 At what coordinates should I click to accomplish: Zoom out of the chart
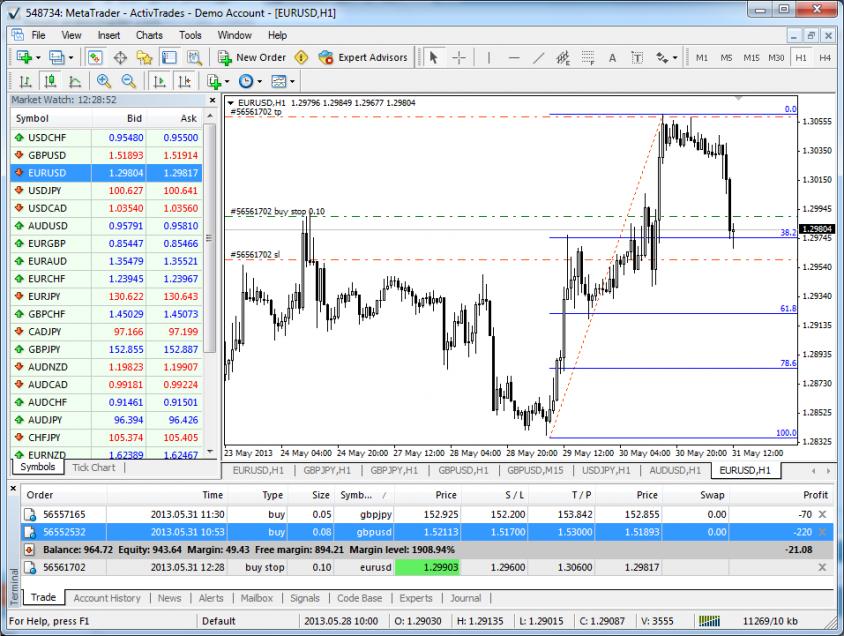(128, 82)
